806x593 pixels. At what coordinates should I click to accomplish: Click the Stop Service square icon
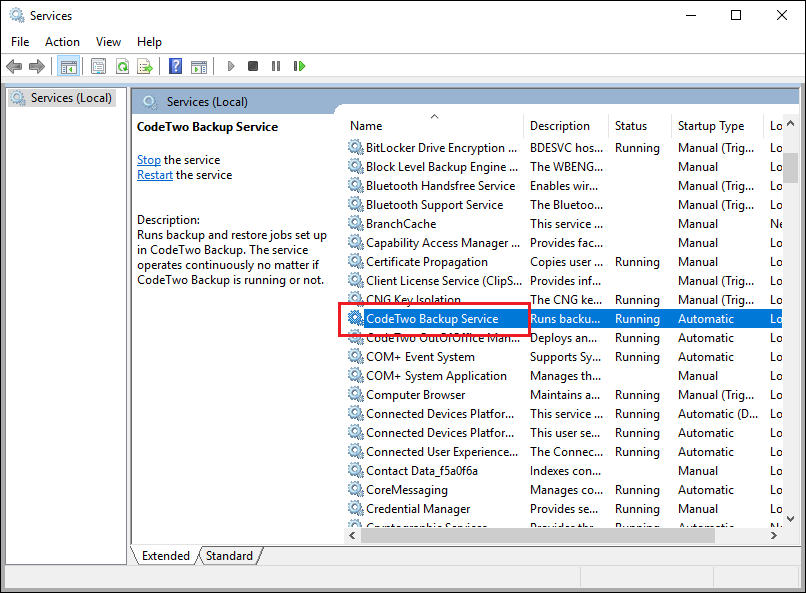click(253, 66)
